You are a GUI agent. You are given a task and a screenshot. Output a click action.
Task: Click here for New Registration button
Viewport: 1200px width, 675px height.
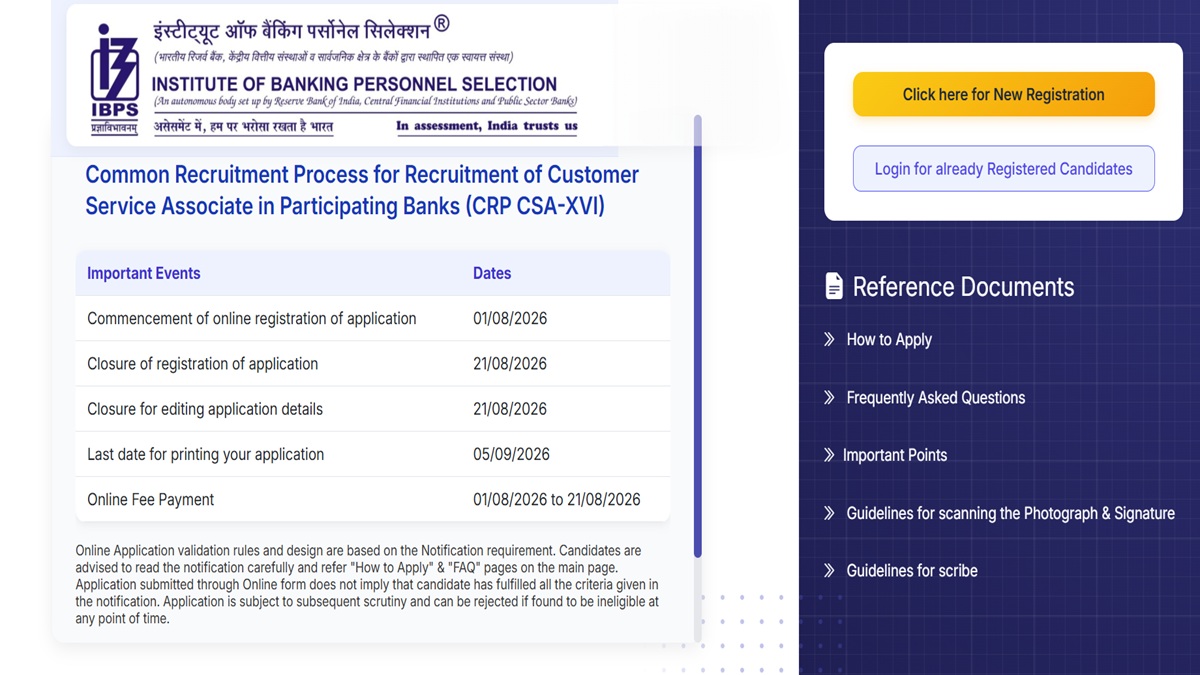pos(1003,94)
